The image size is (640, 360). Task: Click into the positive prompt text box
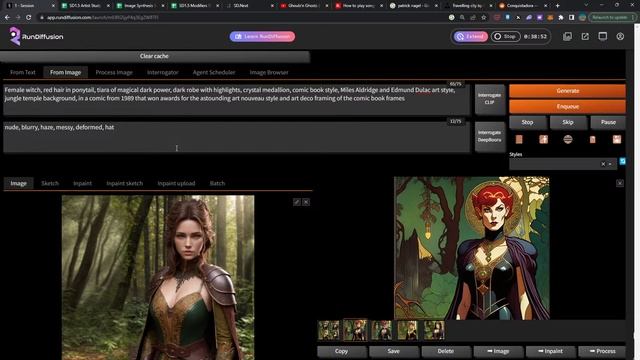(236, 99)
